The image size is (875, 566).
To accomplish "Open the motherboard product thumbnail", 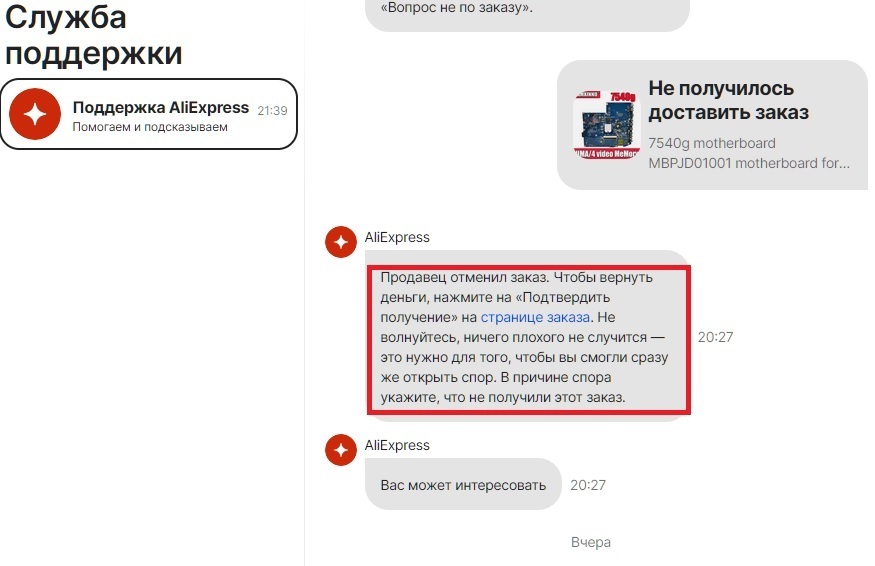I will point(607,125).
